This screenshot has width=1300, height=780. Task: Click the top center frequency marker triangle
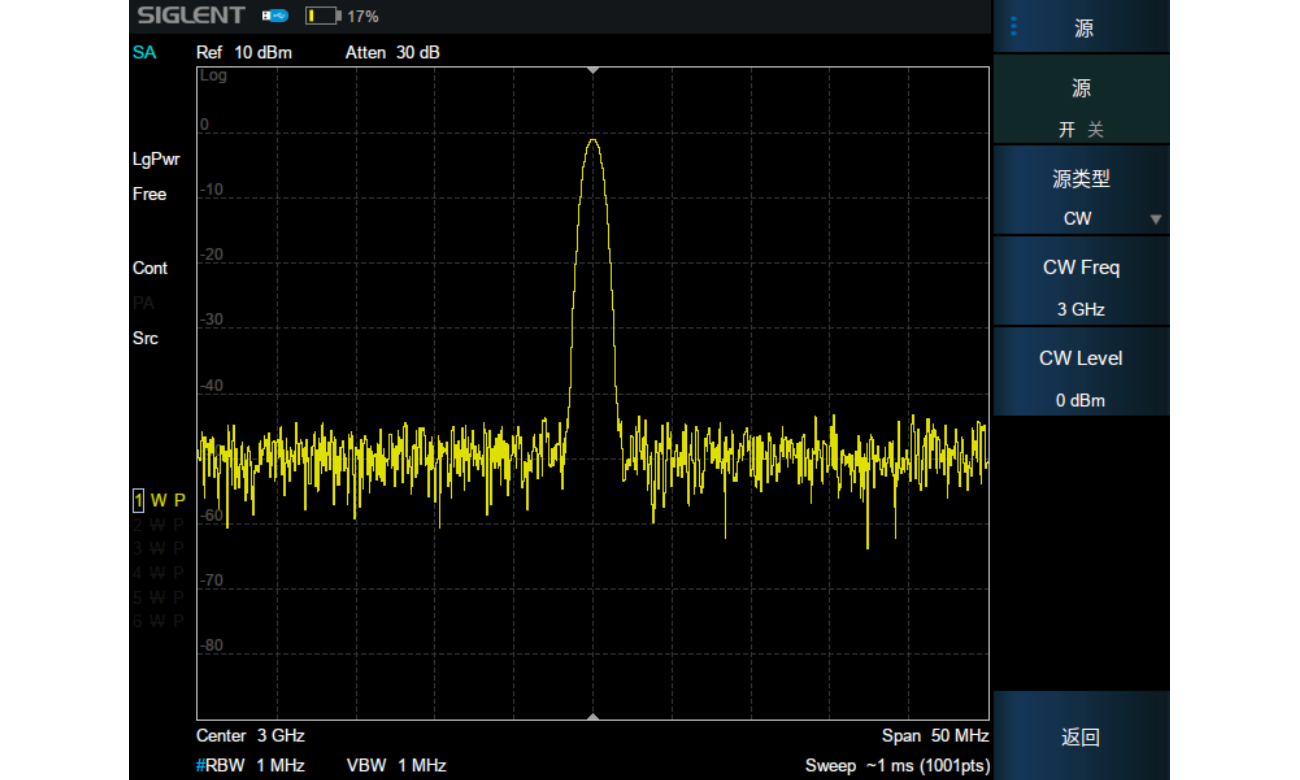pos(593,70)
